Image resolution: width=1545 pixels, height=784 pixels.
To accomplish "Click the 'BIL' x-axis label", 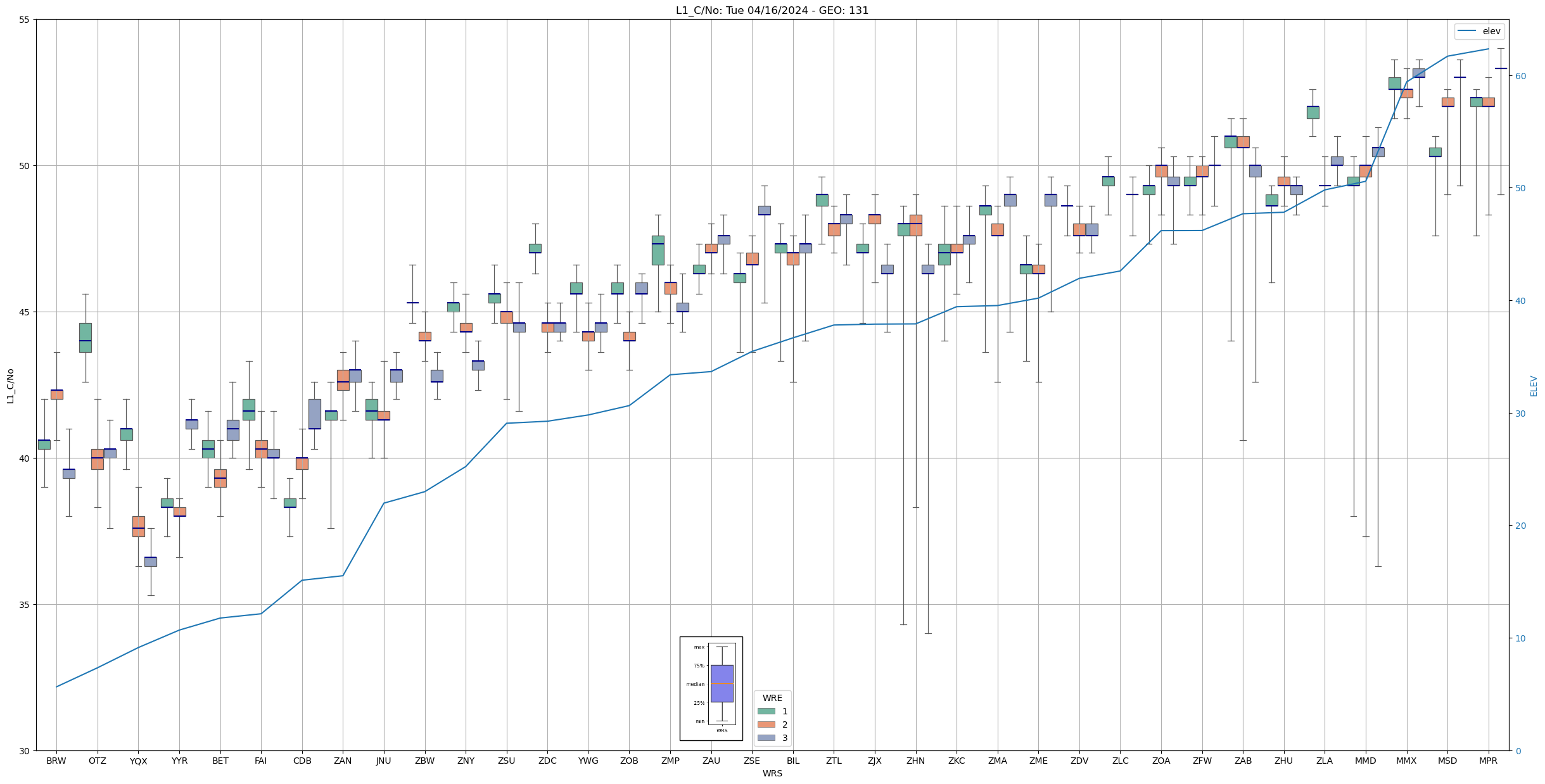I will point(793,761).
